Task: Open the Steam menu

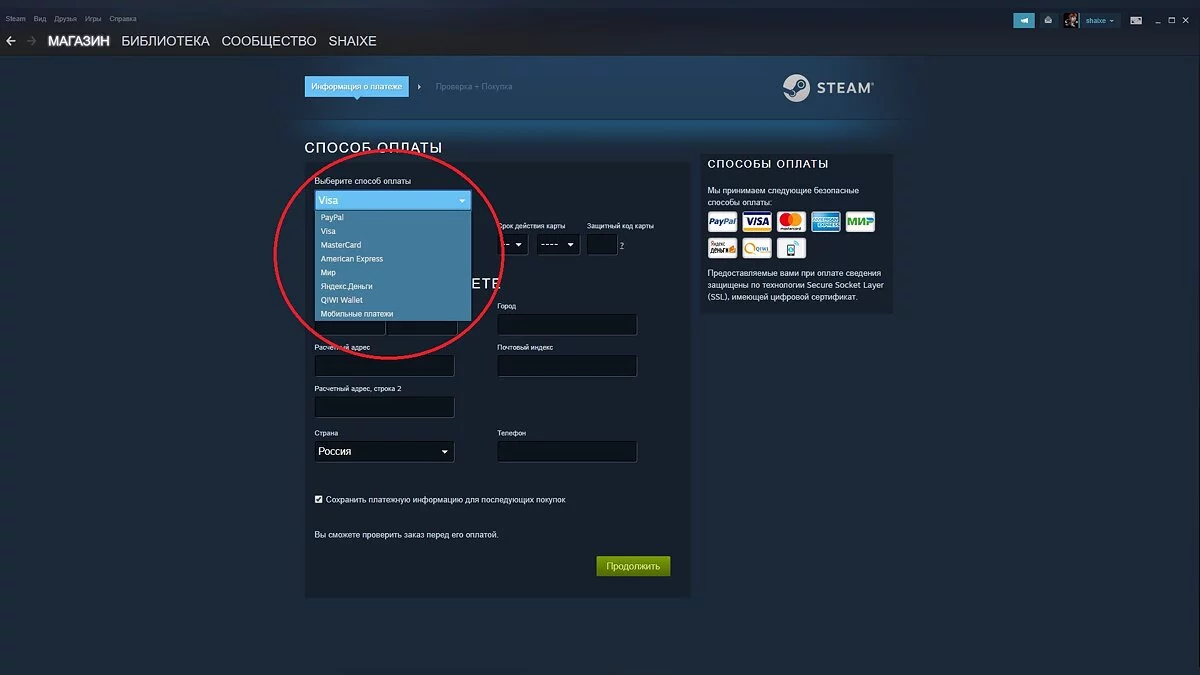Action: coord(15,19)
